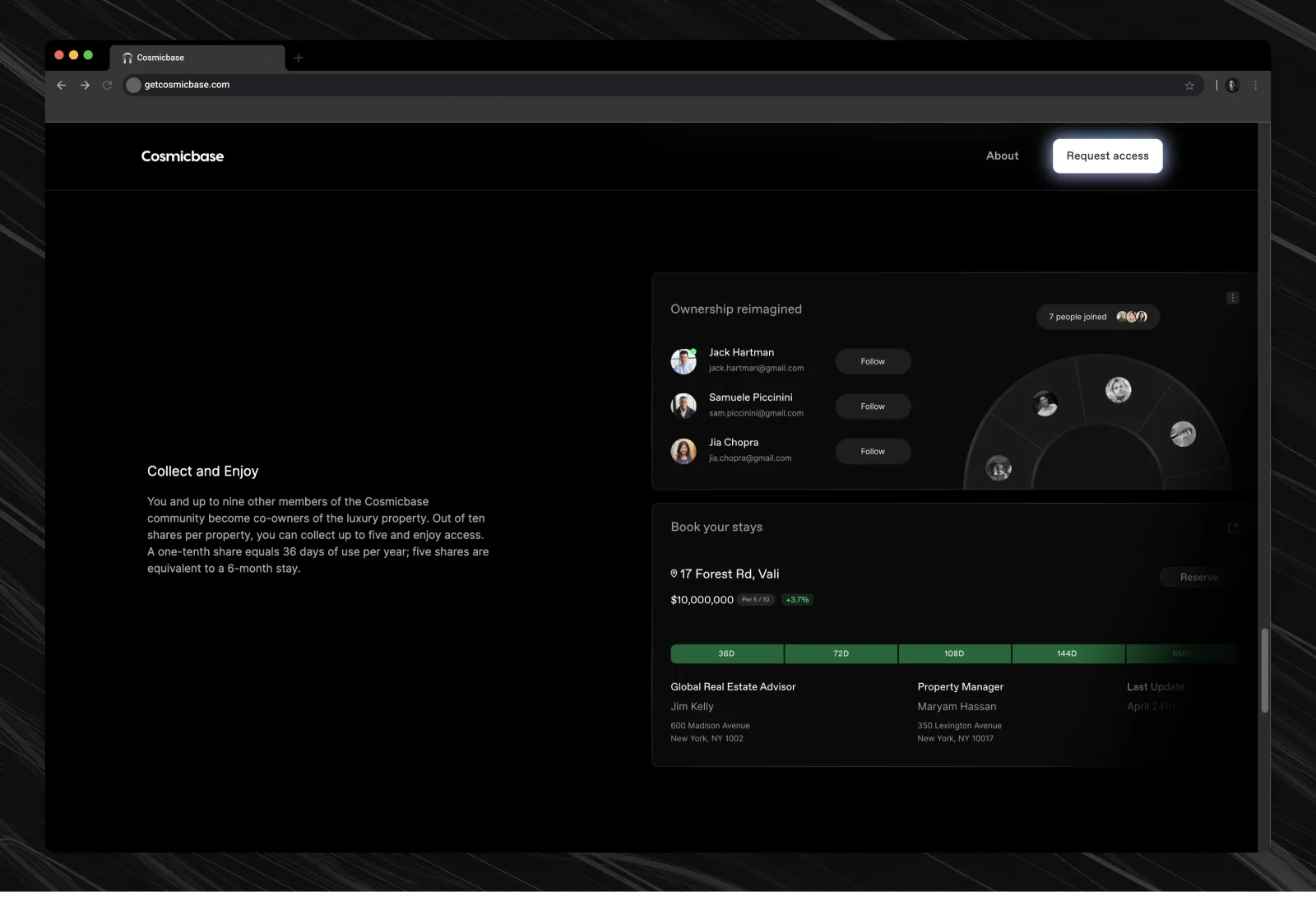This screenshot has width=1316, height=897.
Task: Open the browser profile avatar
Action: [1232, 86]
